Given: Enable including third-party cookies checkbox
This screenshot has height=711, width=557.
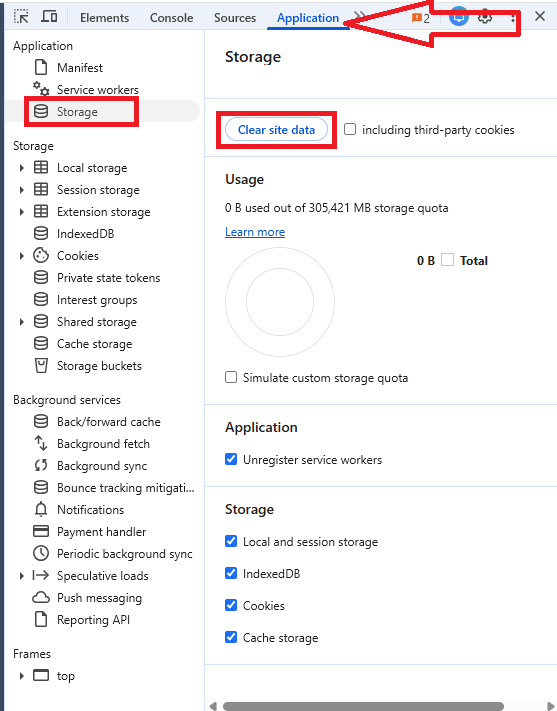Looking at the screenshot, I should click(350, 129).
